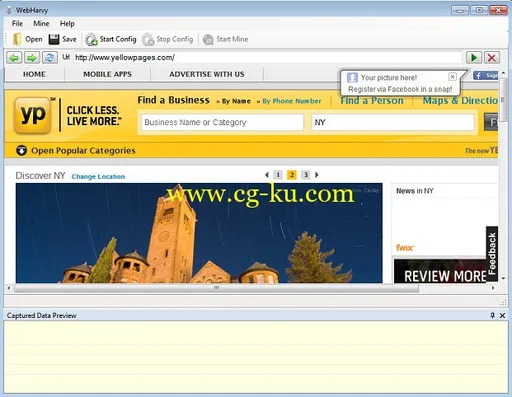Select the ADVERTISE WITH US tab
This screenshot has width=512, height=397.
207,74
